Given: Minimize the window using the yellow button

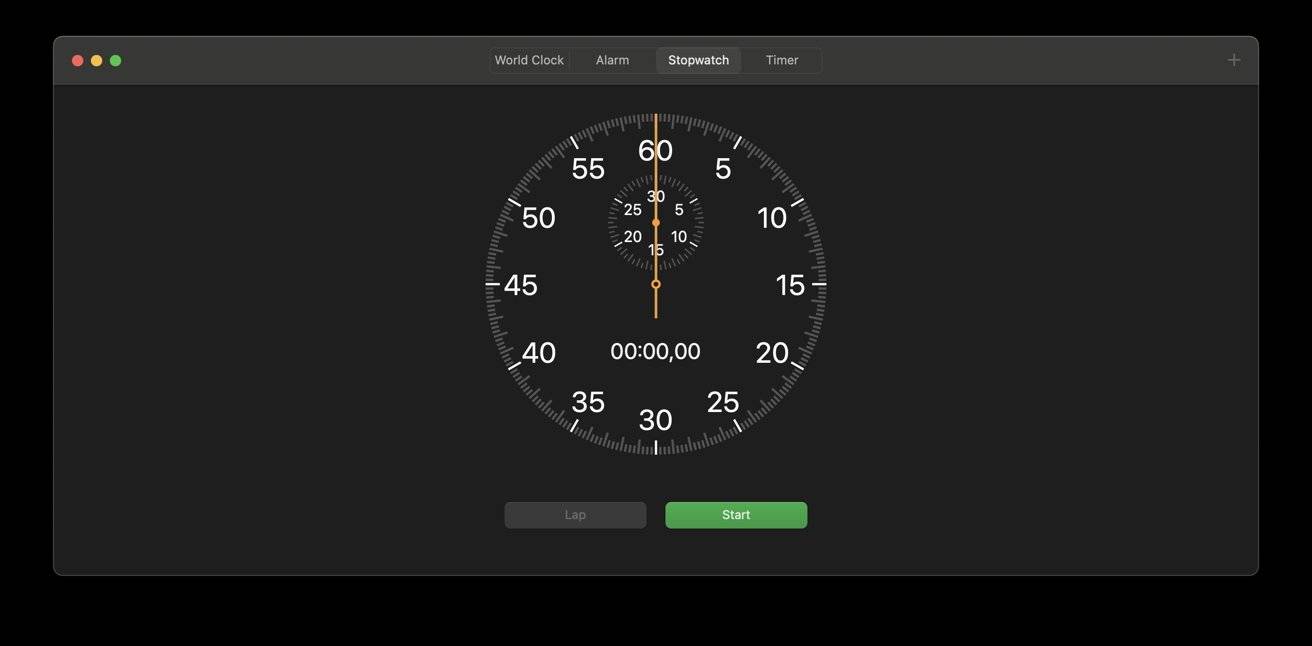Looking at the screenshot, I should tap(96, 61).
